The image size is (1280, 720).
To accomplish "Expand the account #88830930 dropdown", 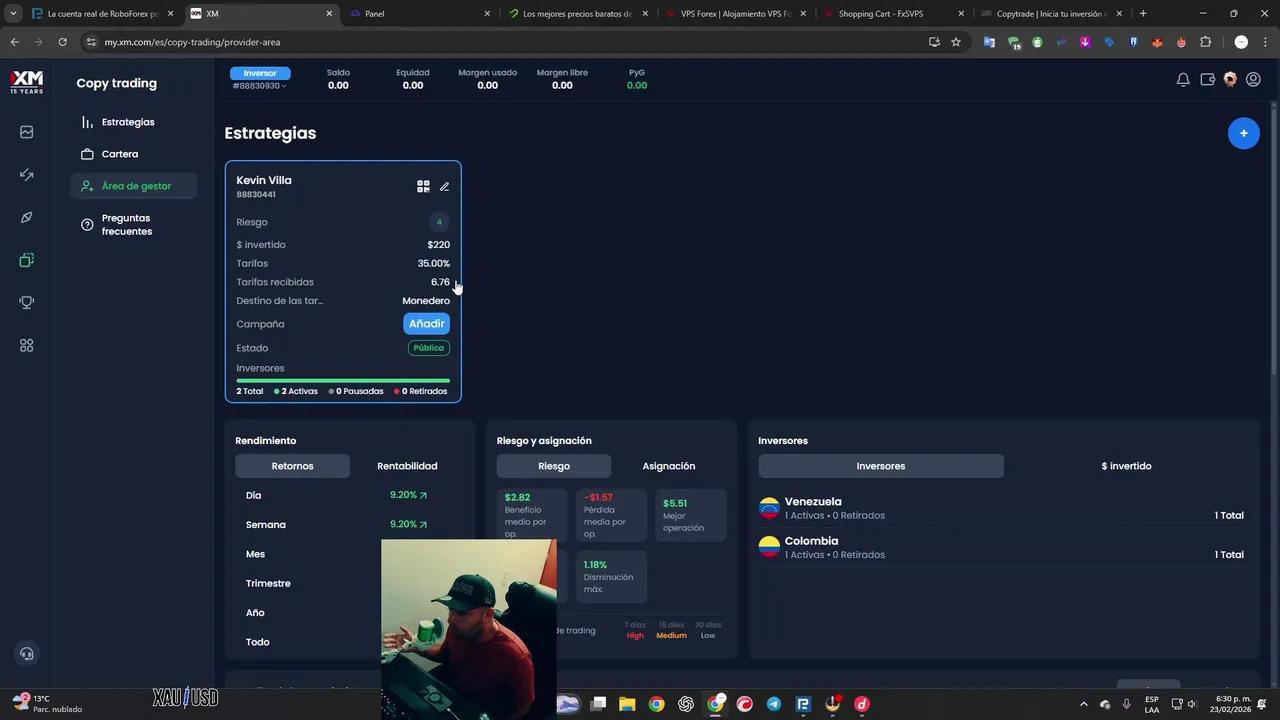I will click(x=260, y=86).
